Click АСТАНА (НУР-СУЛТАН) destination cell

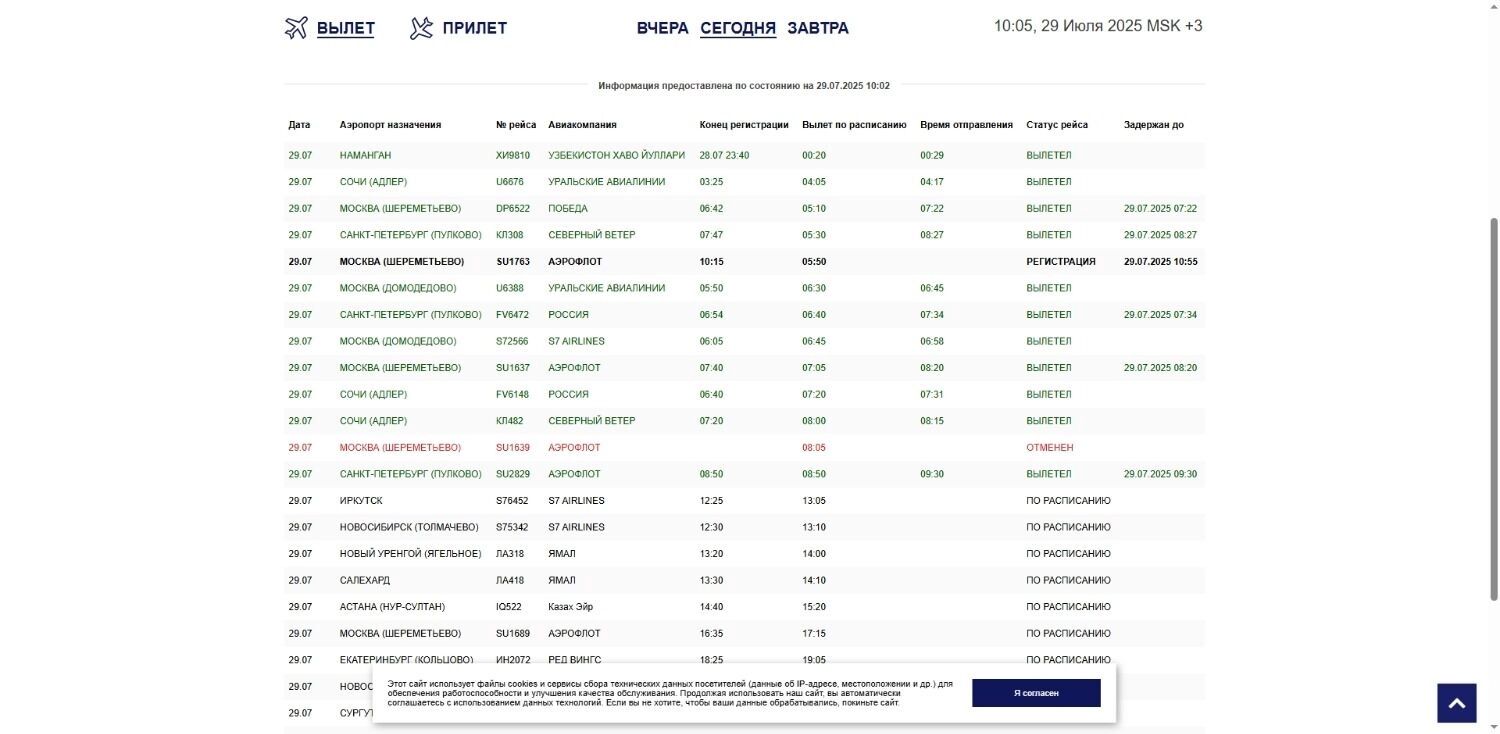pos(393,607)
